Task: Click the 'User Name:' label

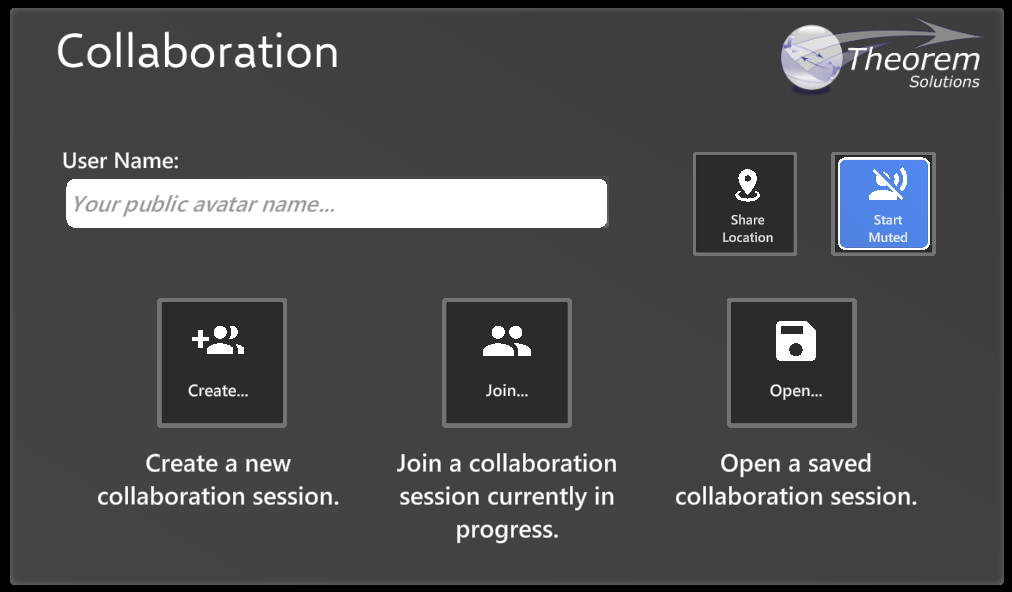Action: [x=120, y=161]
